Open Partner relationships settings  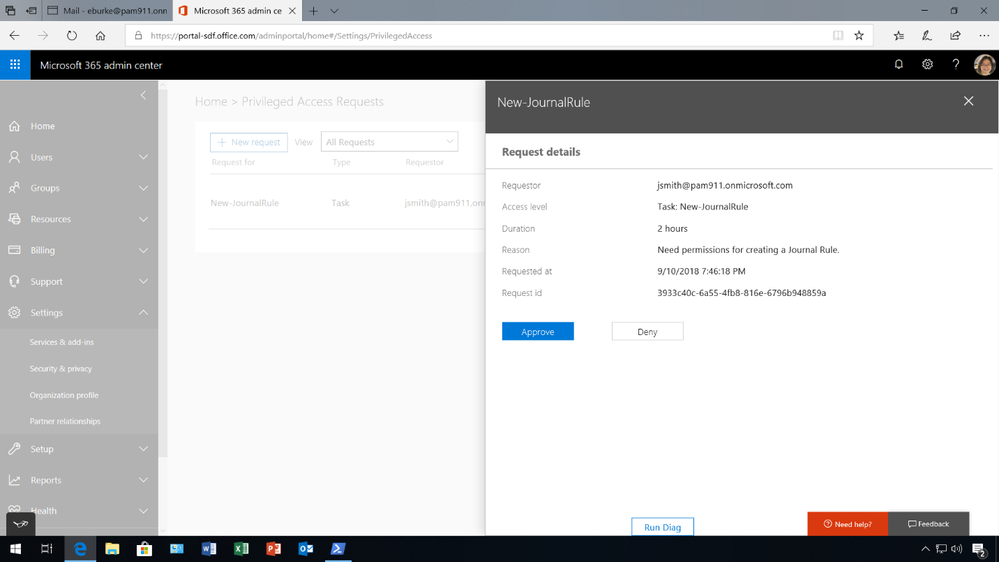(x=65, y=421)
